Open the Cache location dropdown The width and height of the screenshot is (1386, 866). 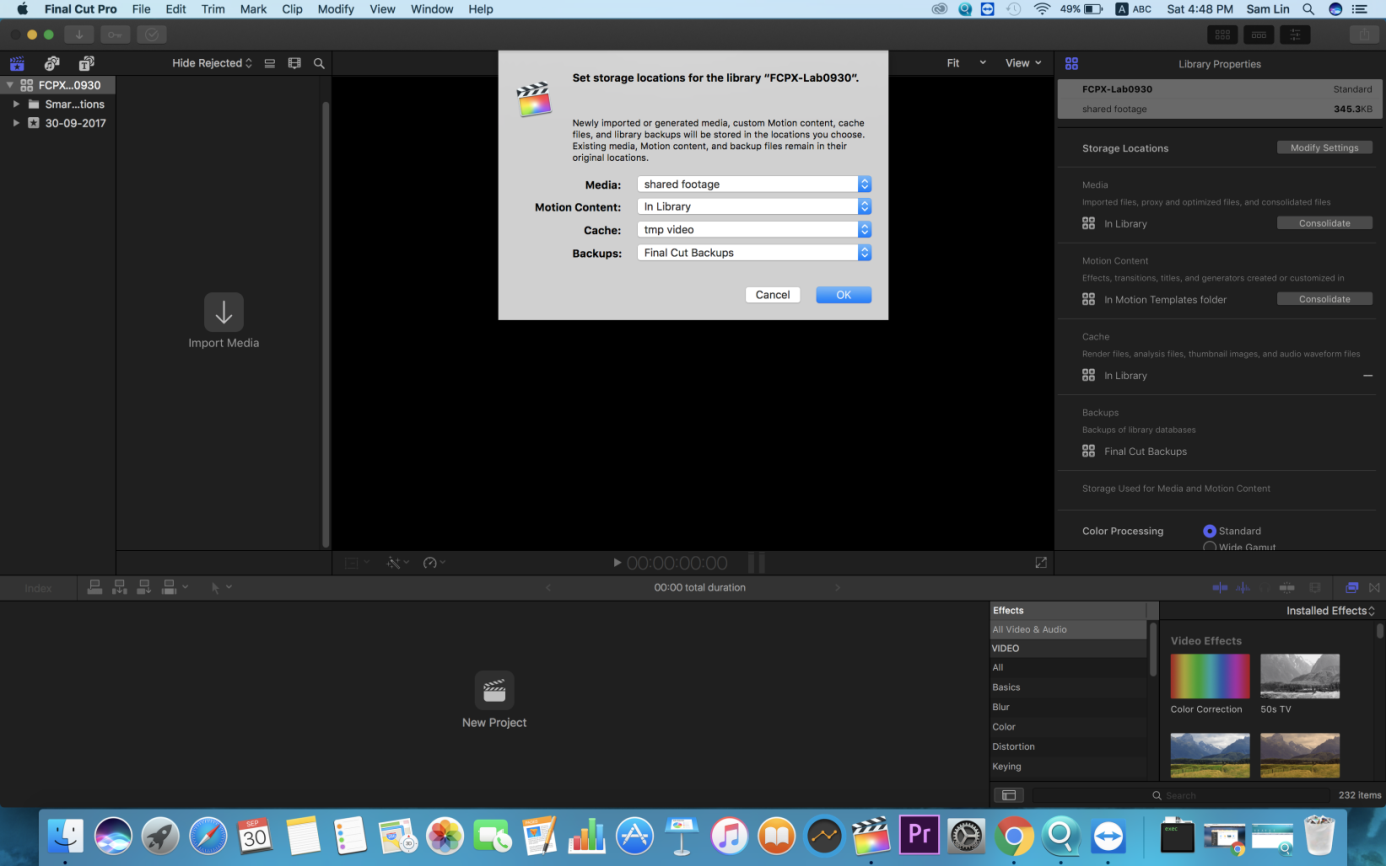(x=754, y=229)
